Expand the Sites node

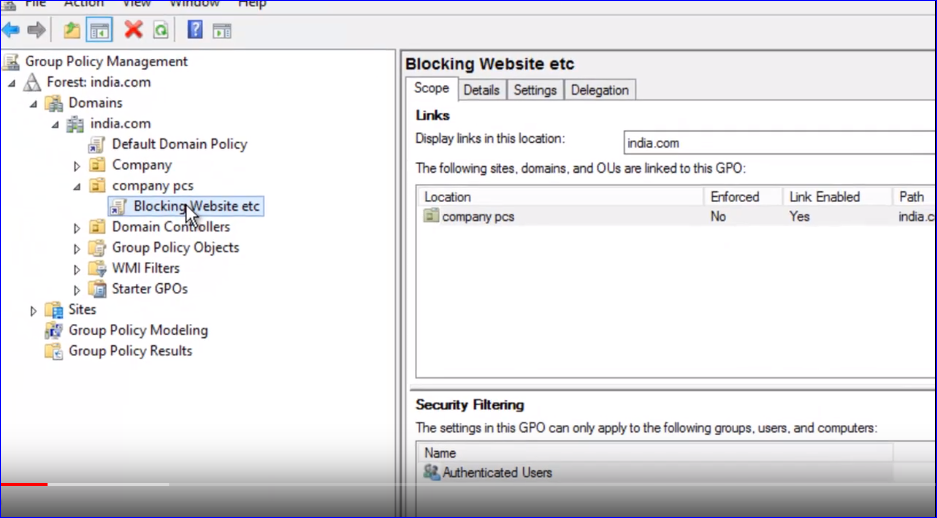click(33, 311)
